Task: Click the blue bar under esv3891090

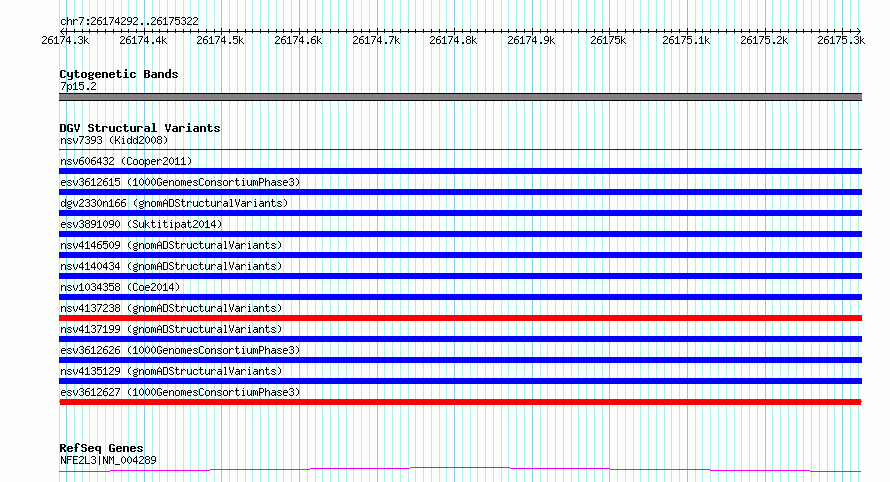Action: (460, 234)
